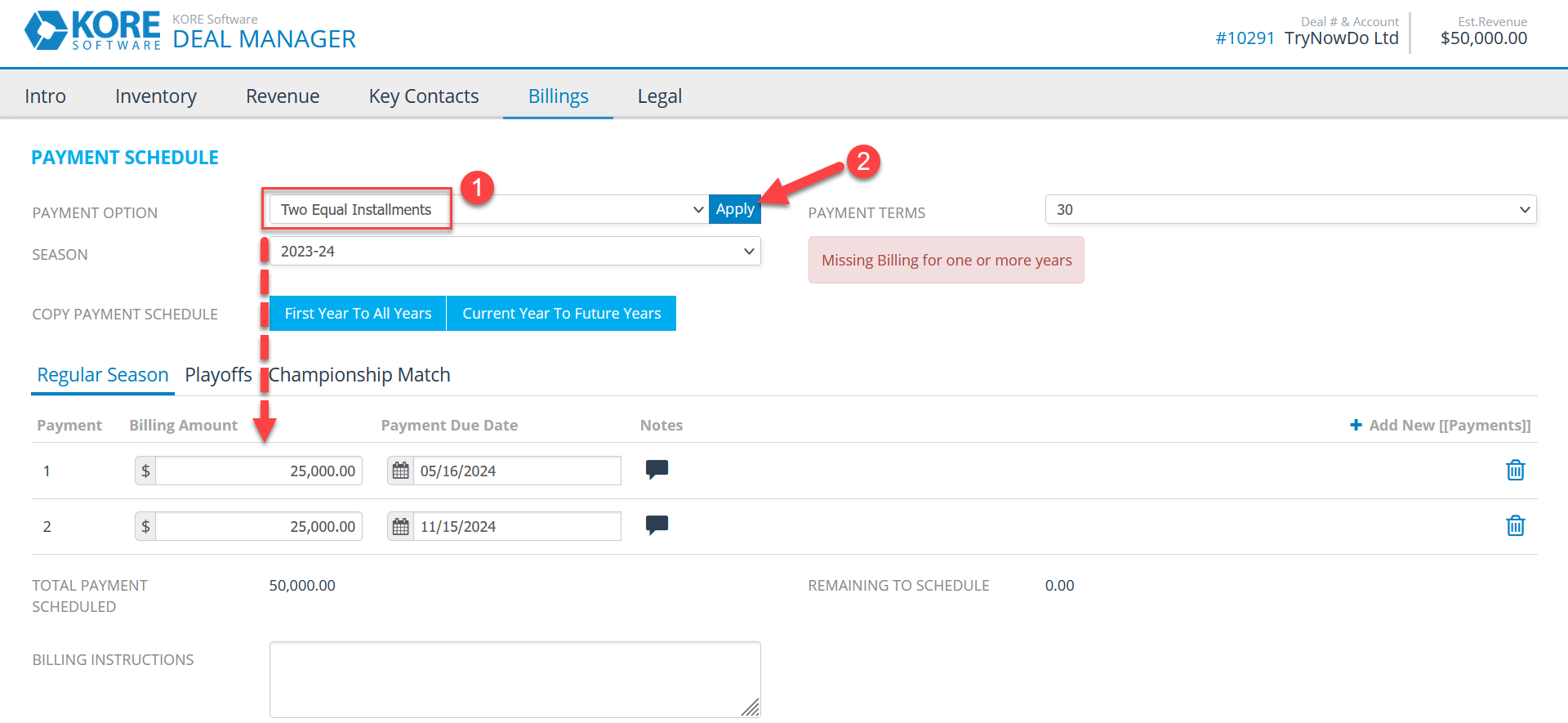Open the Revenue tab
Image resolution: width=1568 pixels, height=723 pixels.
point(283,96)
